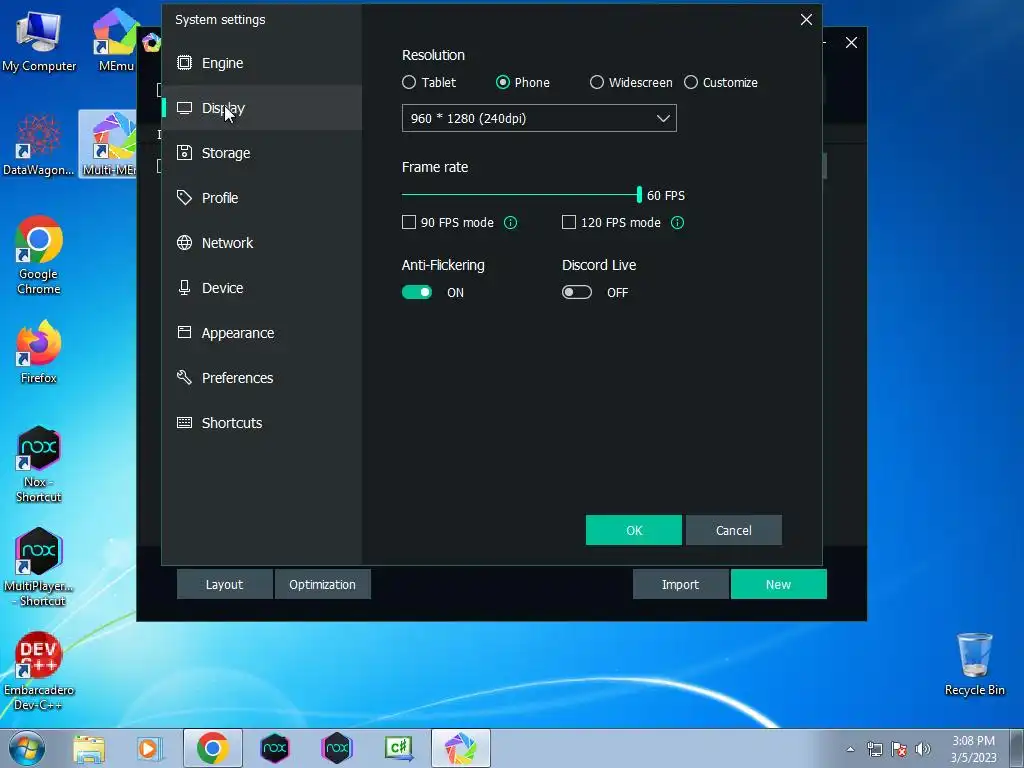Viewport: 1024px width, 768px height.
Task: Click the 60 FPS value label
Action: 665,195
